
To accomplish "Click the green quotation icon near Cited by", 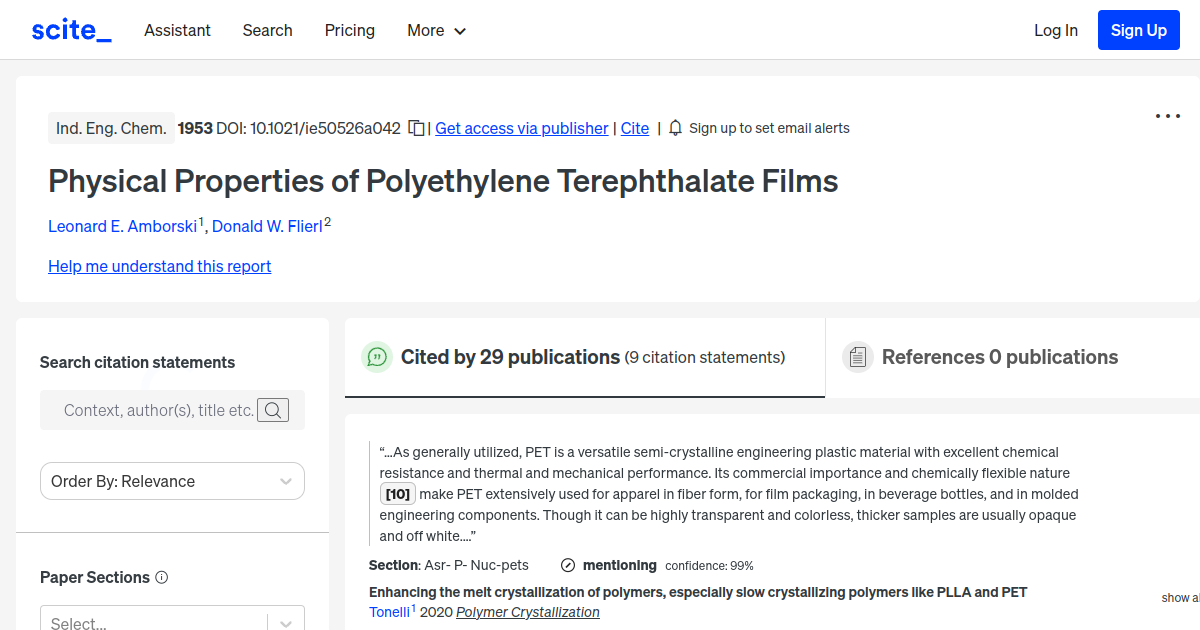I will [x=377, y=356].
